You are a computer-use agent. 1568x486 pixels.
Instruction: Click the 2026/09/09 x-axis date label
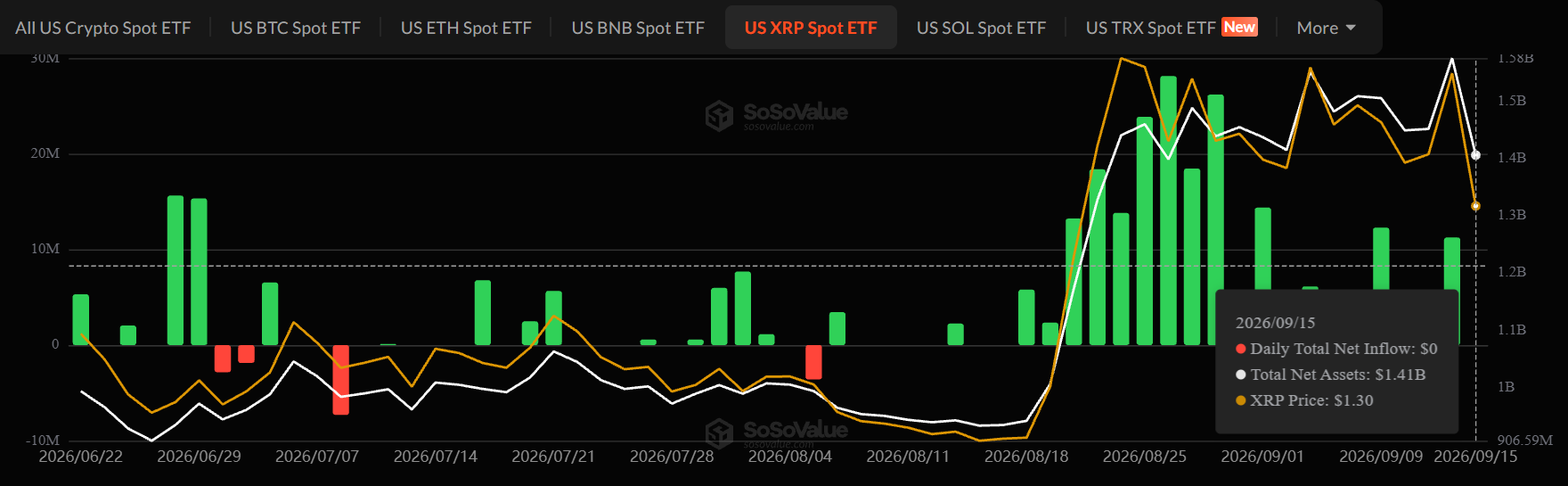[x=1381, y=457]
